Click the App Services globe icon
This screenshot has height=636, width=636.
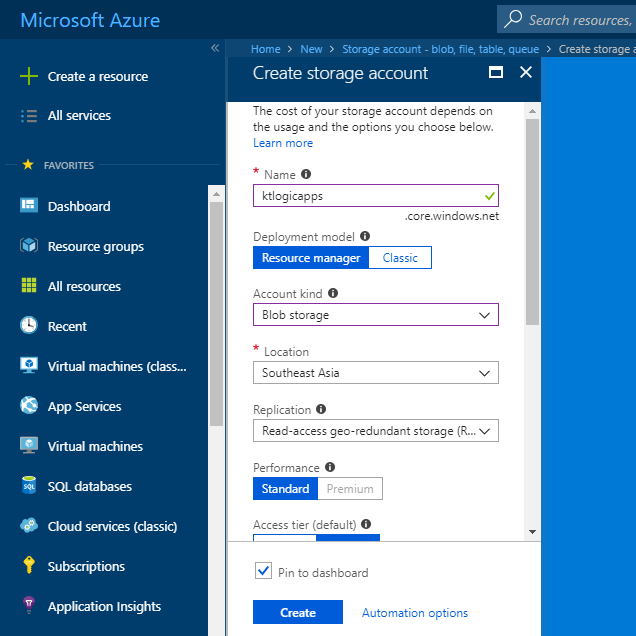coord(29,405)
